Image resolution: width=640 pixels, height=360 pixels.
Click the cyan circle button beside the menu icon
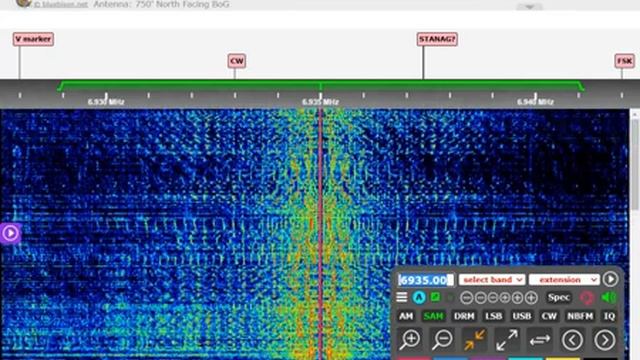pos(419,297)
